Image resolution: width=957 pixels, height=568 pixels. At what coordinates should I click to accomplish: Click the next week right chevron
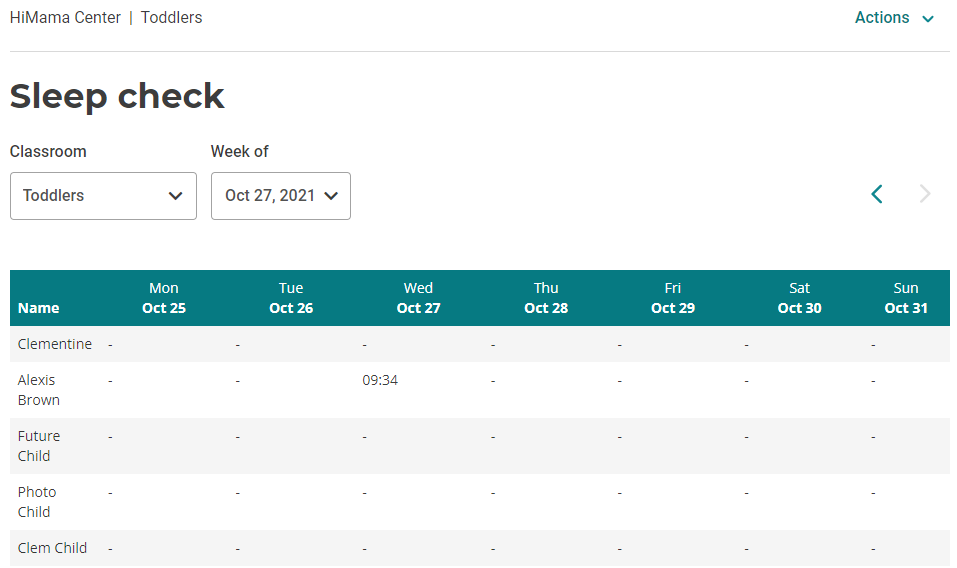[x=925, y=194]
